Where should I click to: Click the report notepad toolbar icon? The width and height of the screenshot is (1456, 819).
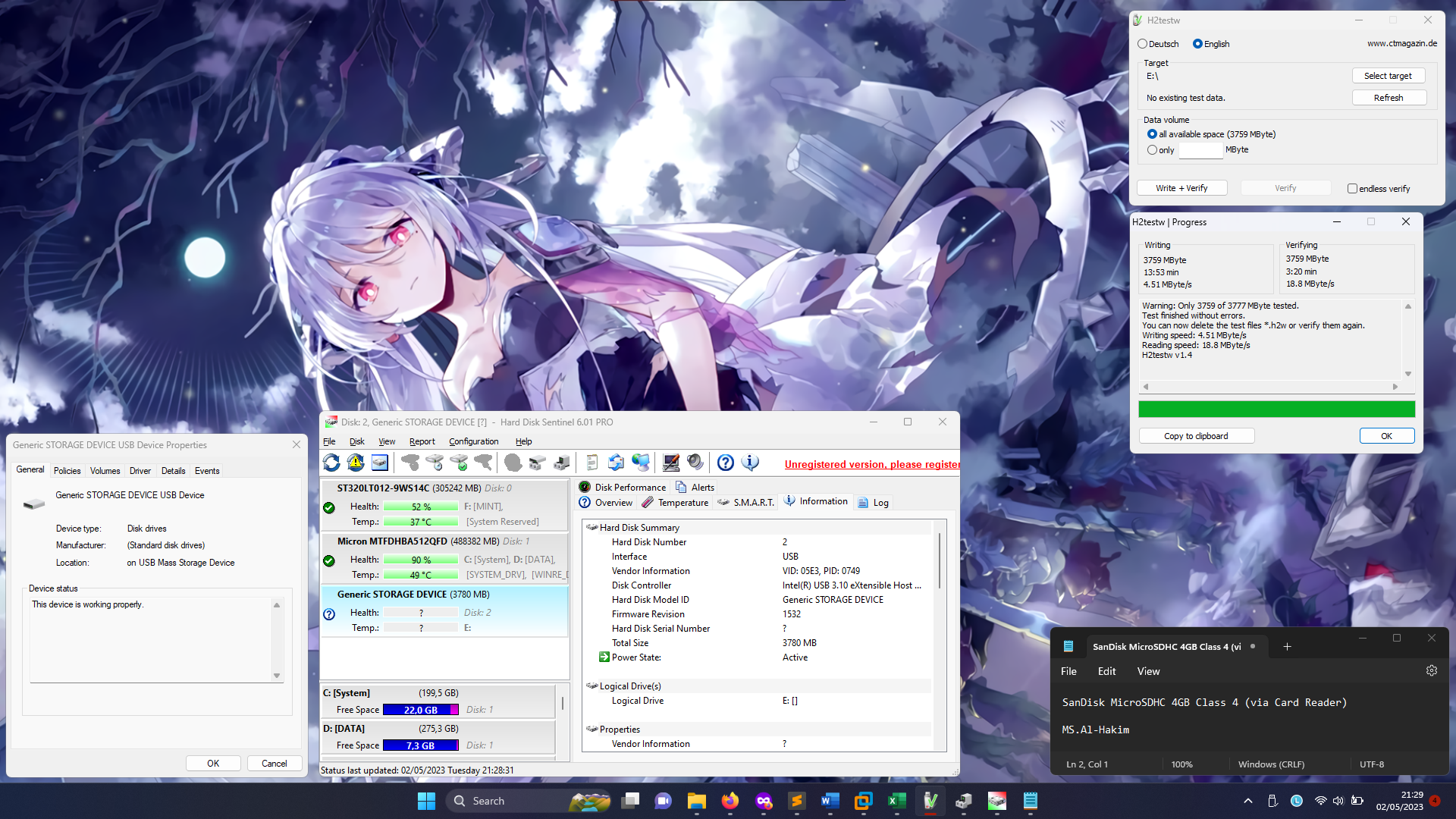coord(592,462)
